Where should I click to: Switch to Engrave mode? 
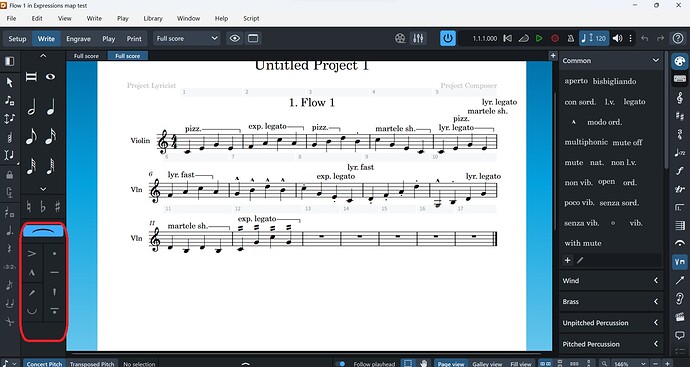[78, 39]
